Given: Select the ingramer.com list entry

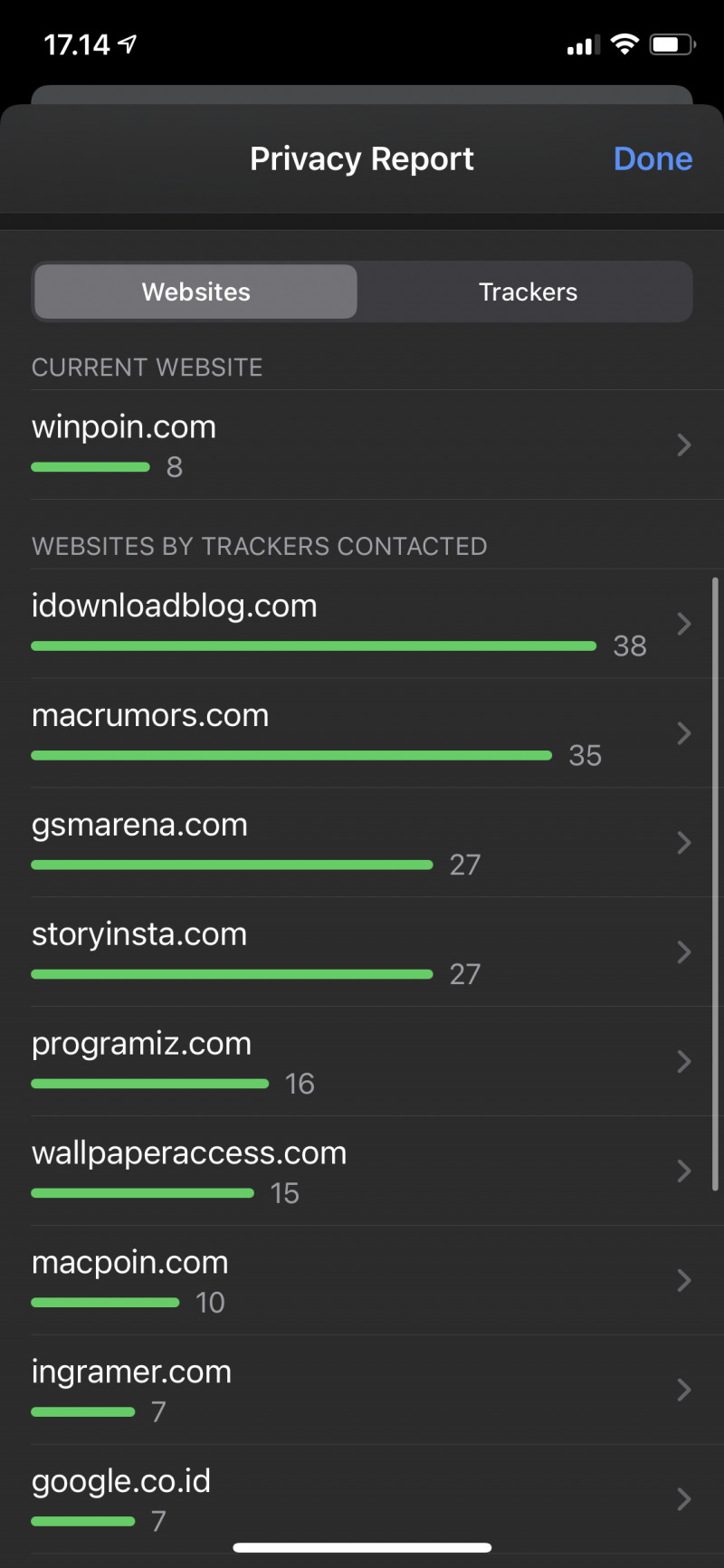Looking at the screenshot, I should [131, 1372].
